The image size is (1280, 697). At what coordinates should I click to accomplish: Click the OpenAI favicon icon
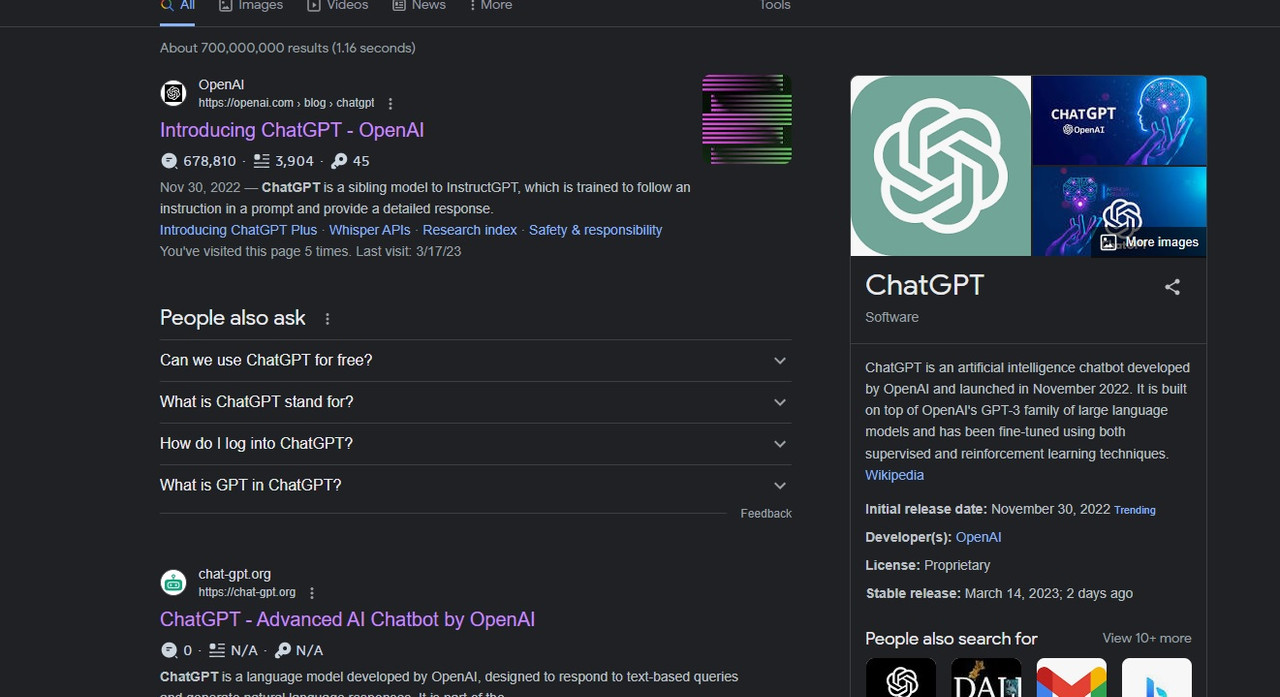click(174, 93)
